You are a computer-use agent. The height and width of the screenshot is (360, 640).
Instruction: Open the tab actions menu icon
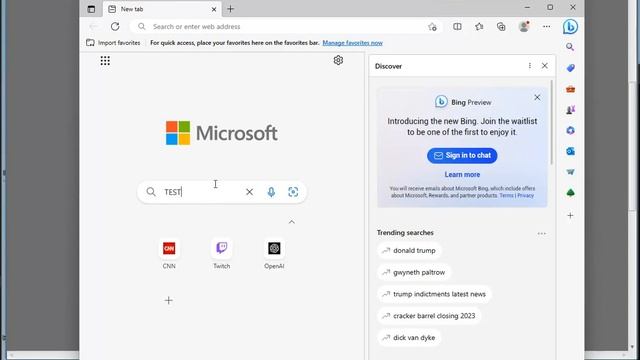91,9
